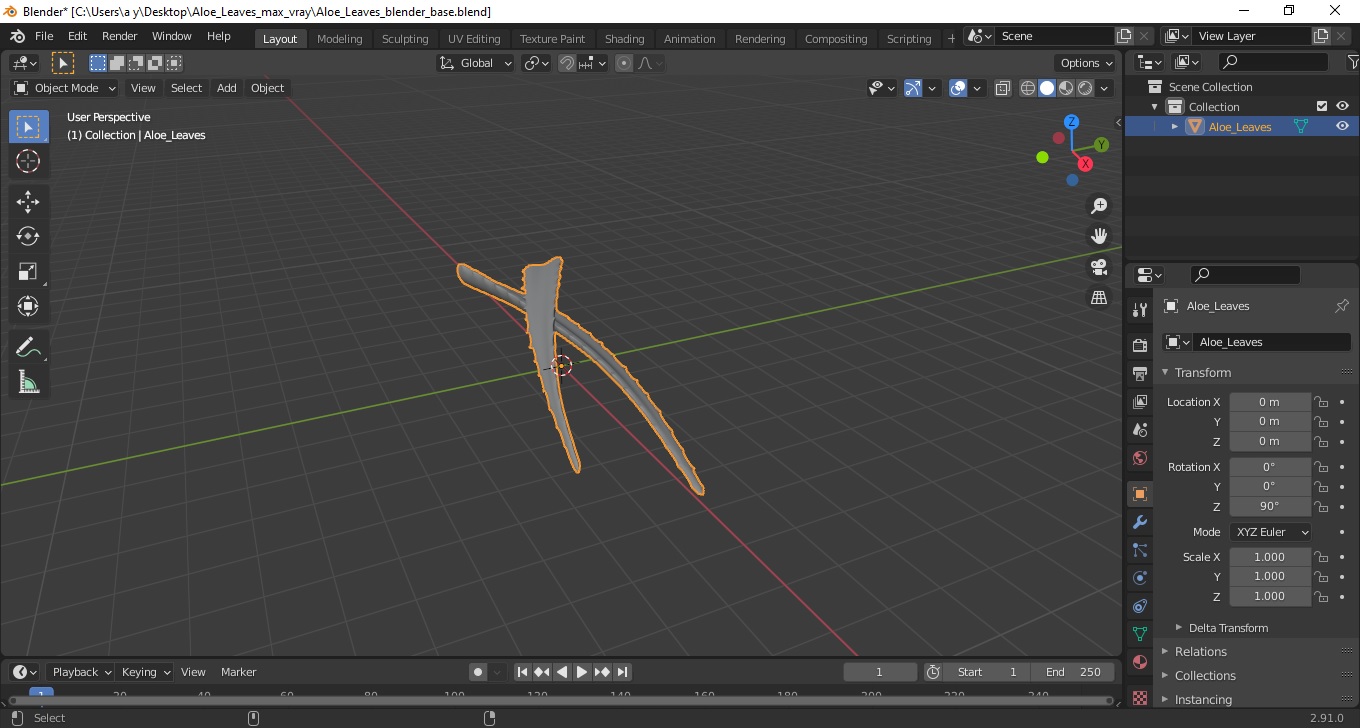This screenshot has height=728, width=1360.
Task: Click the filter funnel in outliner
Action: [1353, 62]
